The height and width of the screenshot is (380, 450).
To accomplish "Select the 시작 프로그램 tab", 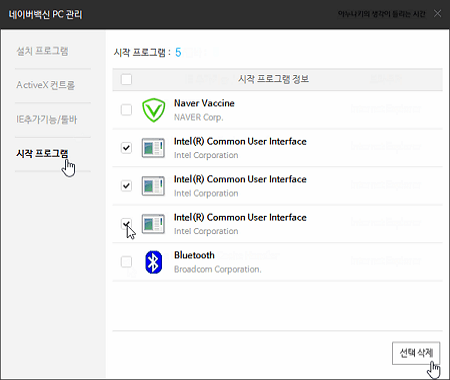I will (x=42, y=153).
